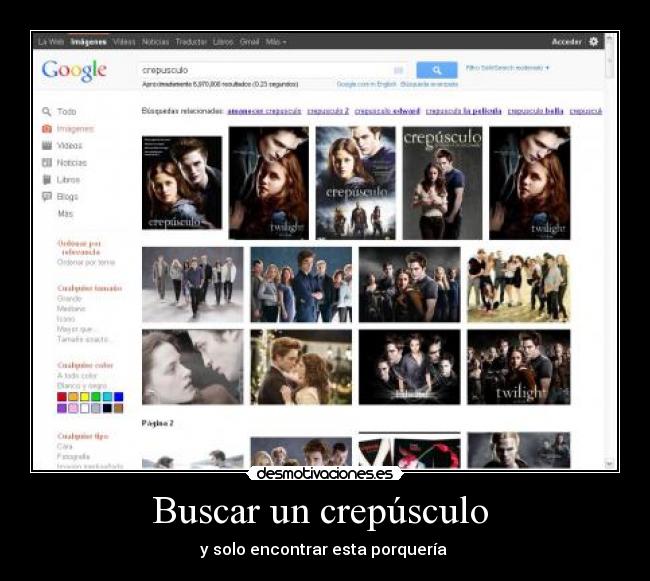Open related search crepusculo edward
The image size is (650, 581).
coord(387,111)
